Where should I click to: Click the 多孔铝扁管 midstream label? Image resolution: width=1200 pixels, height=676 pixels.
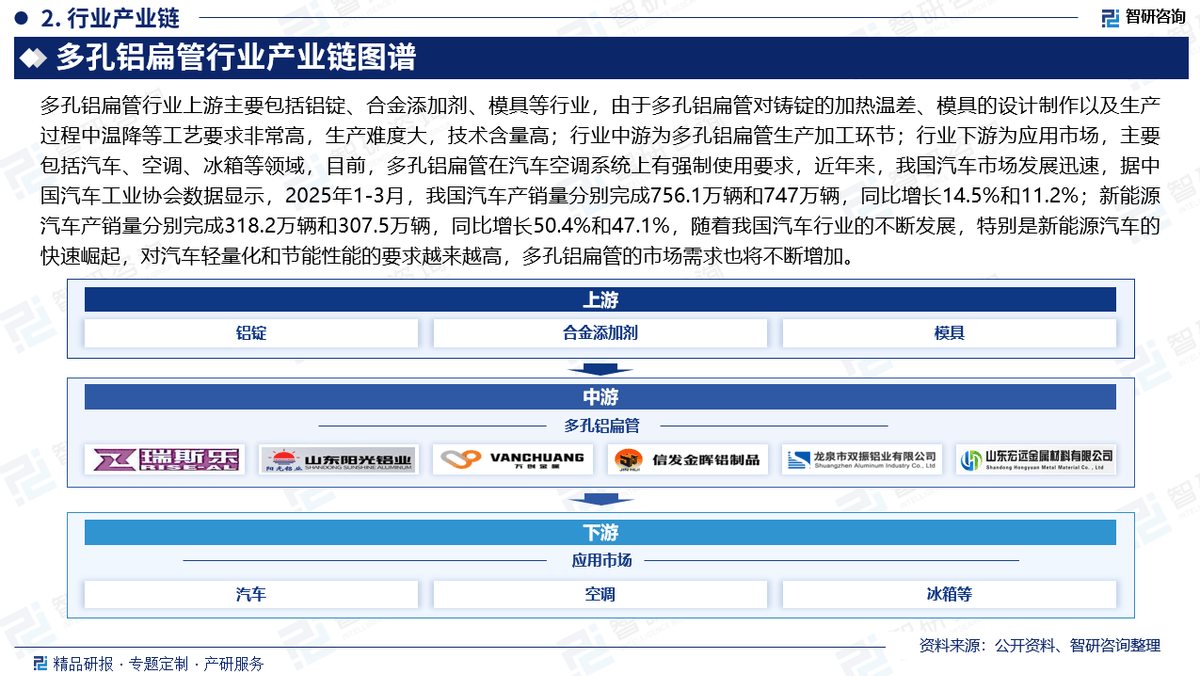(601, 426)
